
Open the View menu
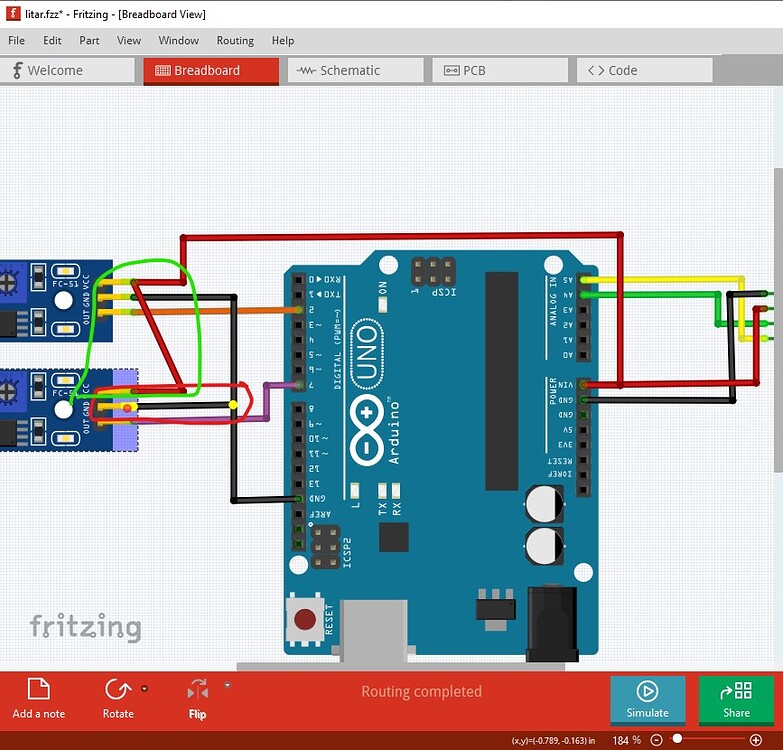pyautogui.click(x=129, y=40)
